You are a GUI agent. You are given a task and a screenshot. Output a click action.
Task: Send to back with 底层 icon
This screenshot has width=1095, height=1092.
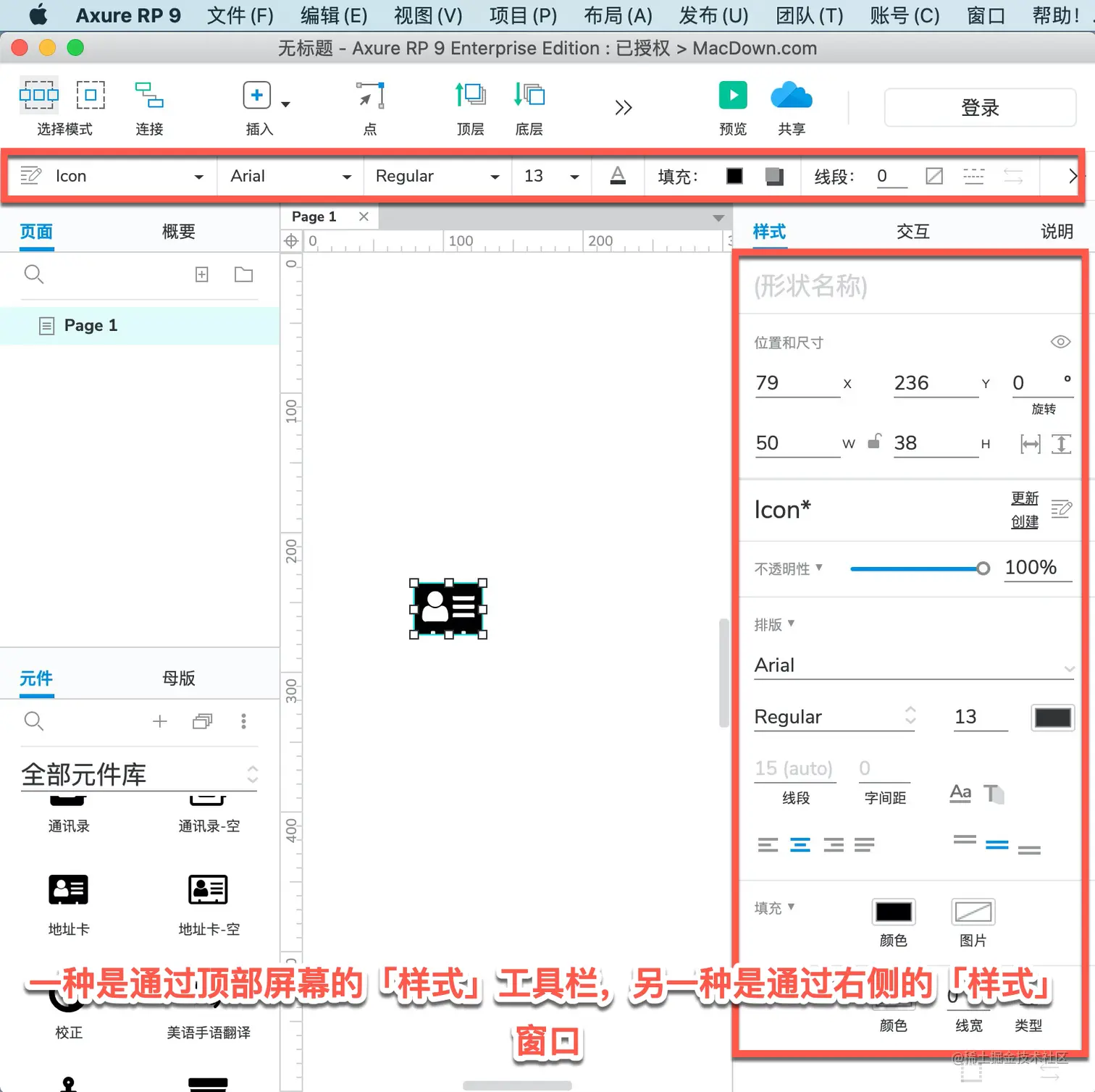tap(529, 95)
